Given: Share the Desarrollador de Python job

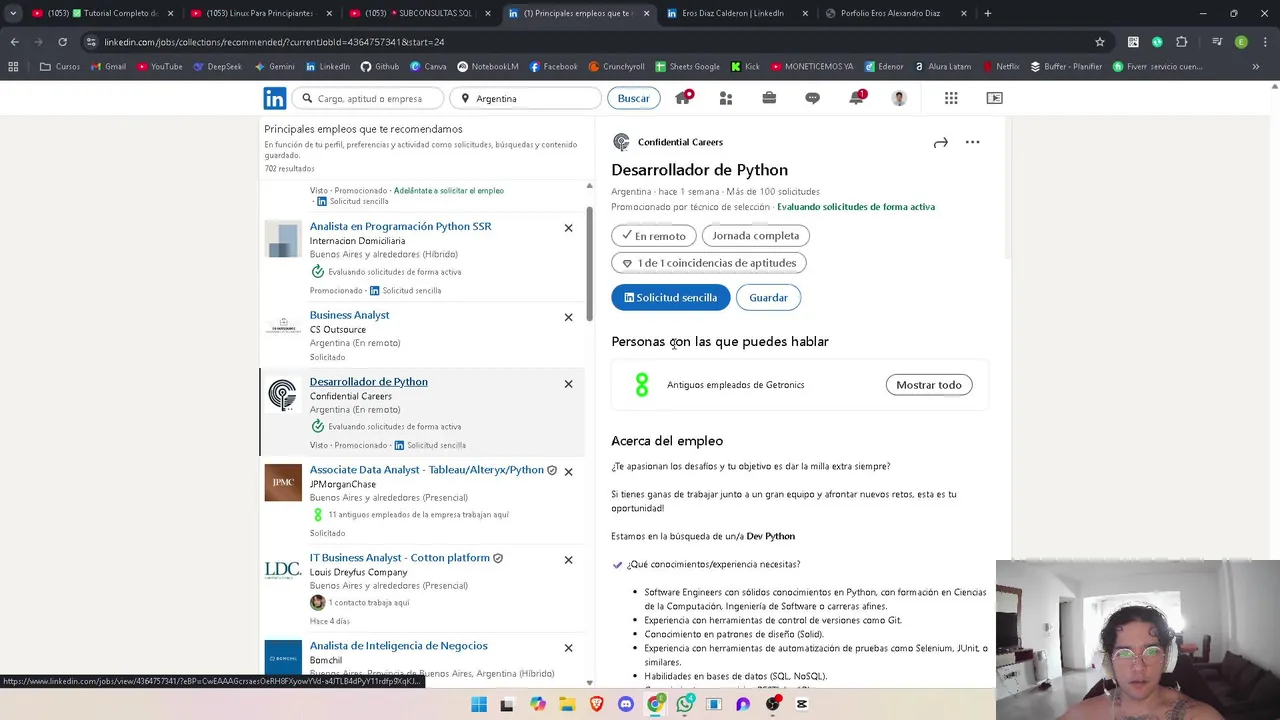Looking at the screenshot, I should click(940, 143).
